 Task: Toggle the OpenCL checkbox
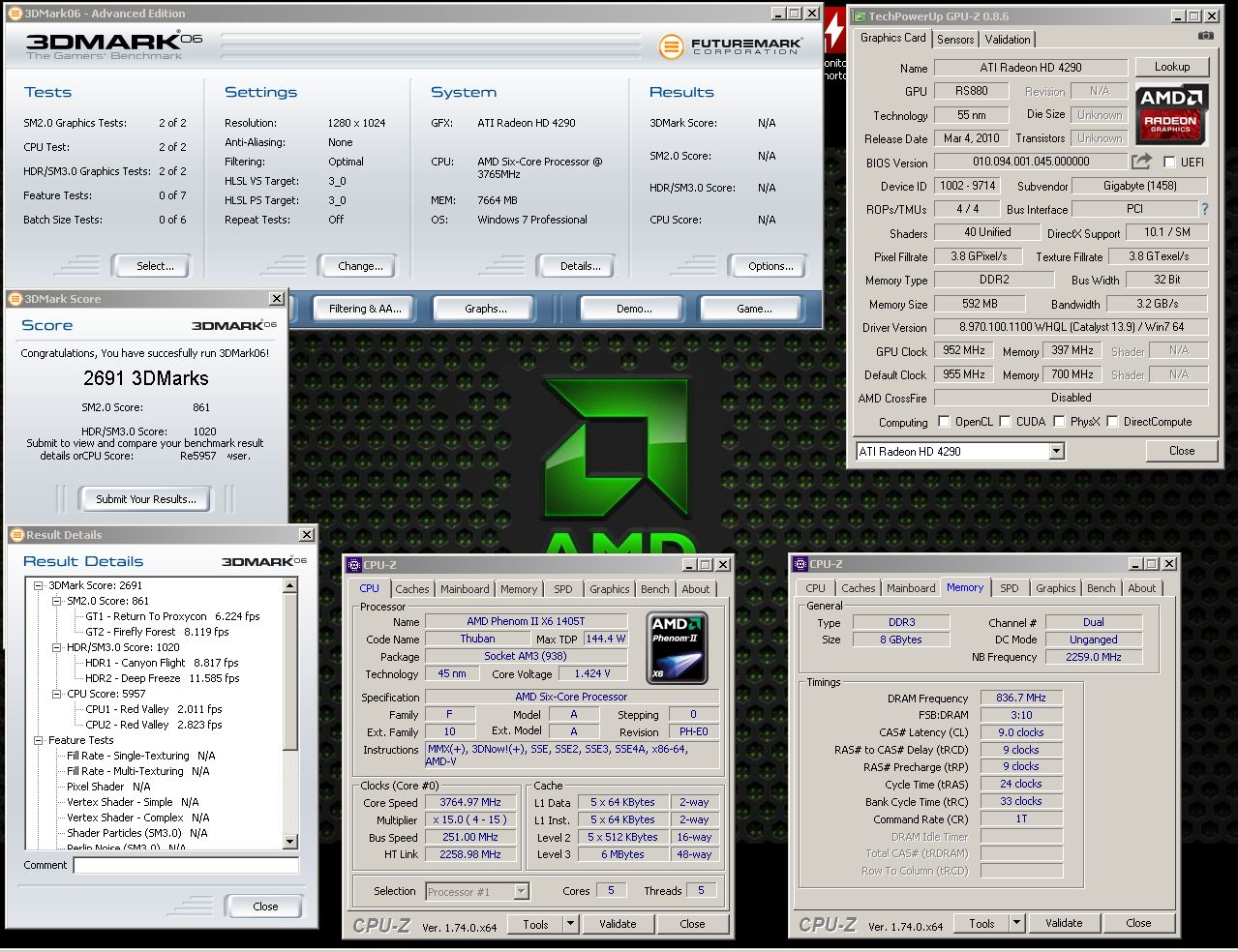coord(944,422)
